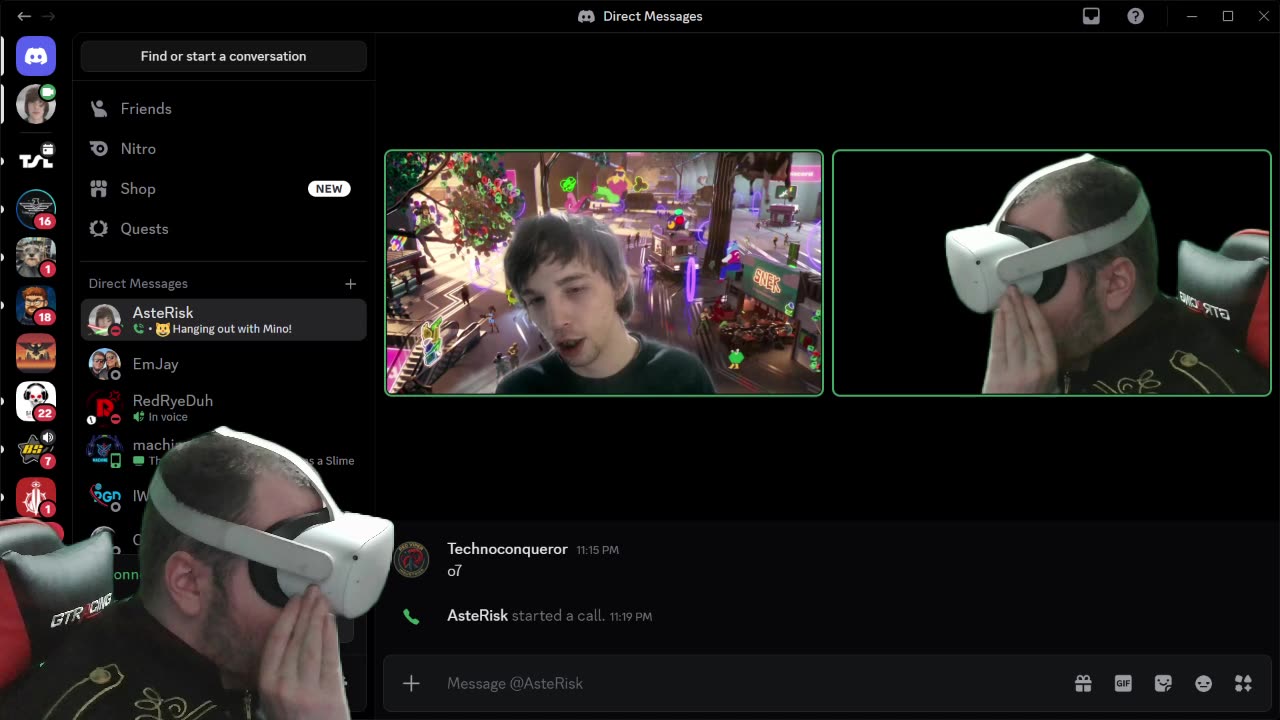The width and height of the screenshot is (1280, 720).
Task: Open the Apps launcher icon in message bar
Action: (1243, 683)
